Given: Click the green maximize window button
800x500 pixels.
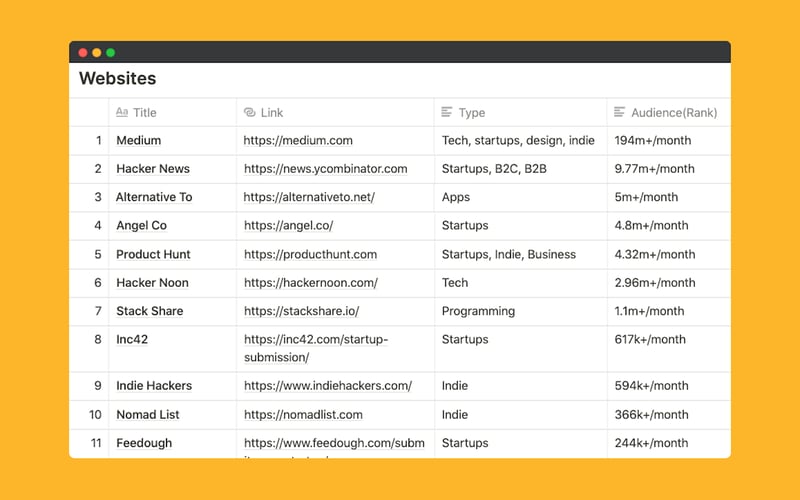Looking at the screenshot, I should (110, 53).
